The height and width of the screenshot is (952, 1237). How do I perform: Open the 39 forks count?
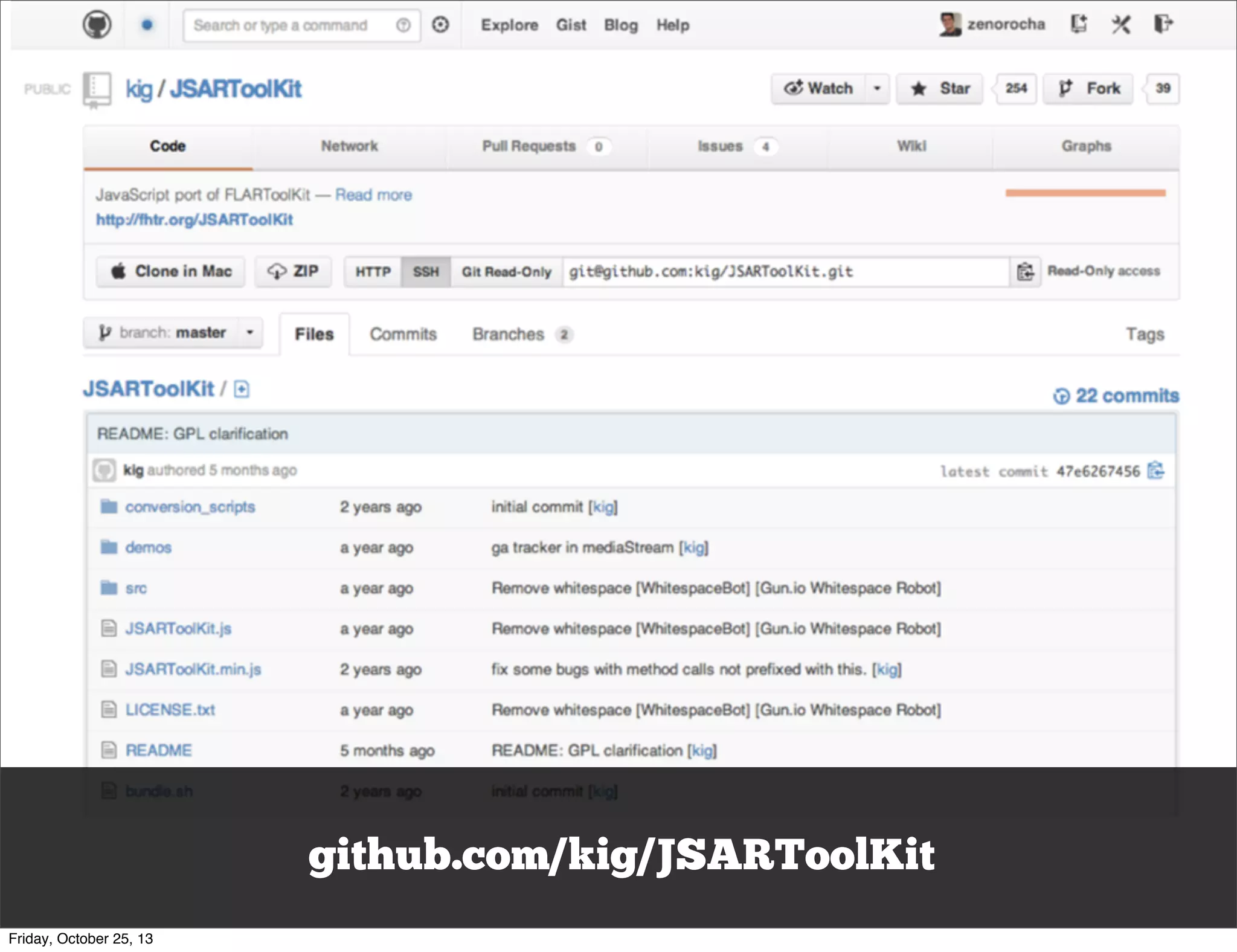coord(1163,89)
